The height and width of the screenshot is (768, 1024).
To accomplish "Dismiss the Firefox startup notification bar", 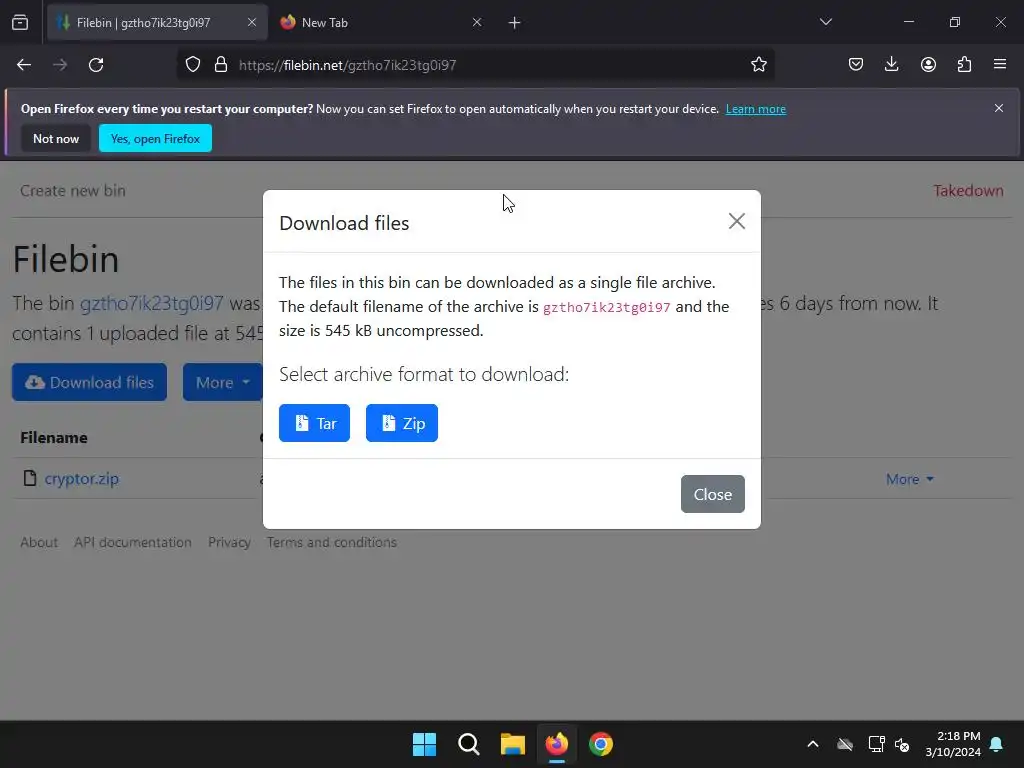I will (x=999, y=108).
